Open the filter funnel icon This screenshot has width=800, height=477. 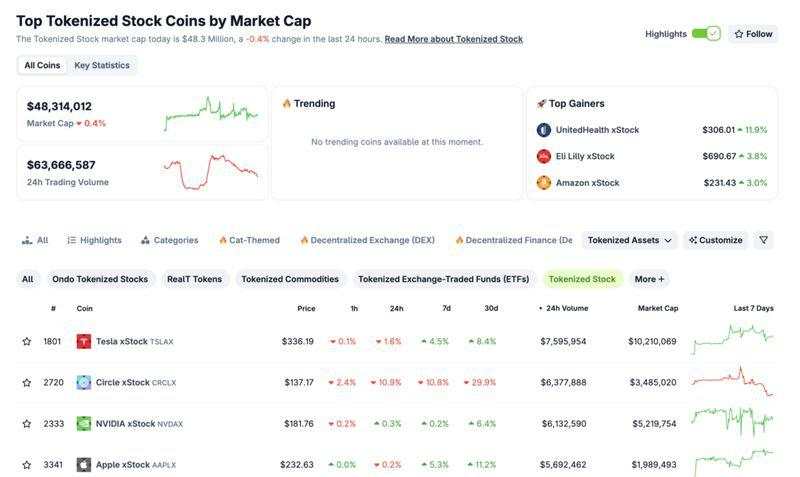(764, 240)
